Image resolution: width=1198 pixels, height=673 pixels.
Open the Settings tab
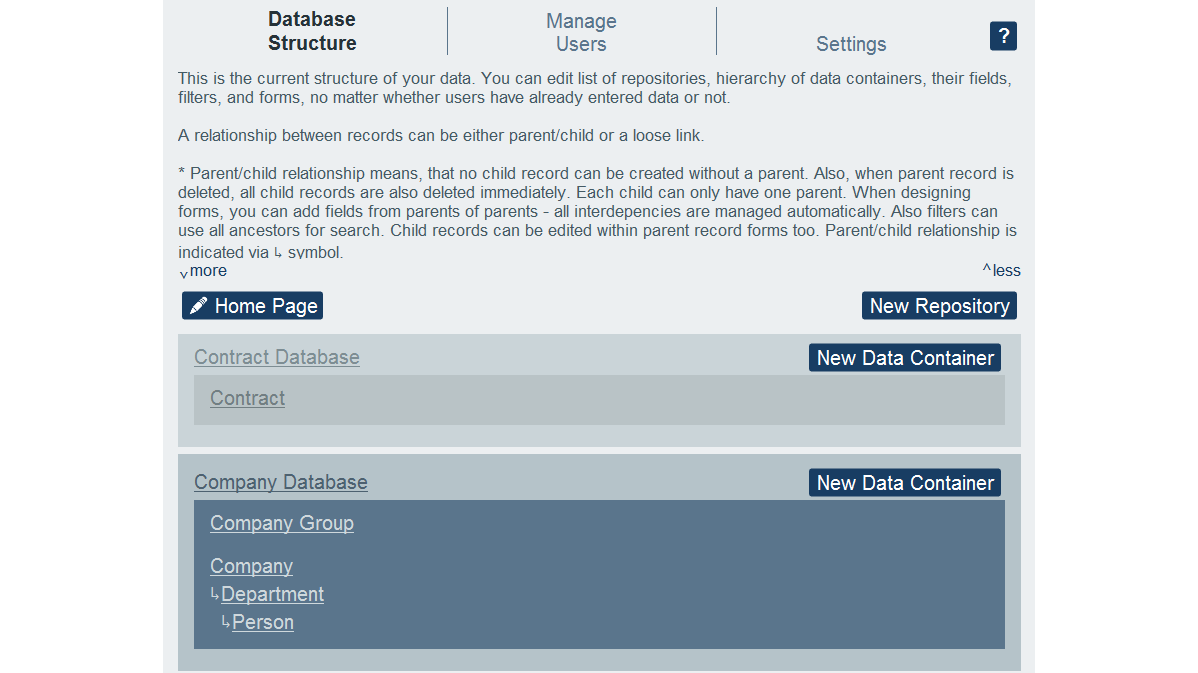point(851,44)
